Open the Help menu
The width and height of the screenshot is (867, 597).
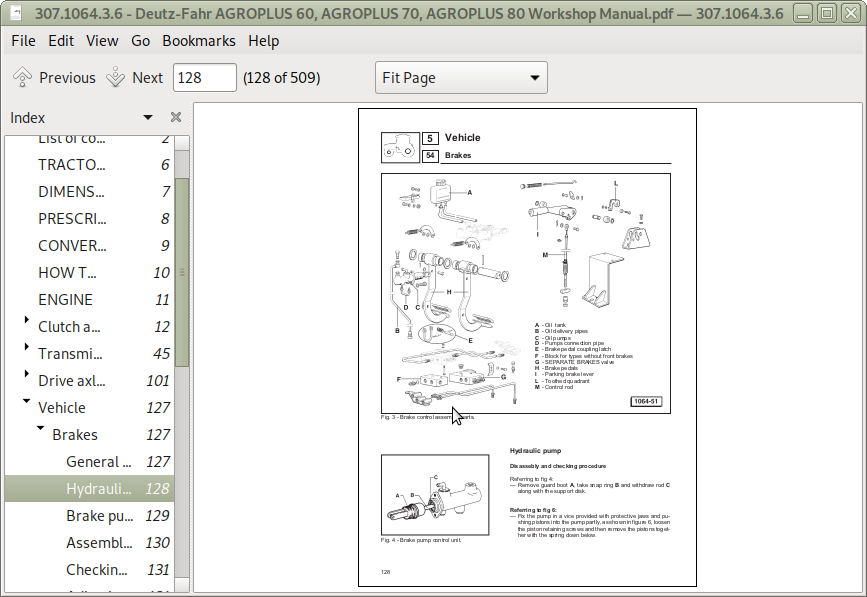[x=263, y=41]
